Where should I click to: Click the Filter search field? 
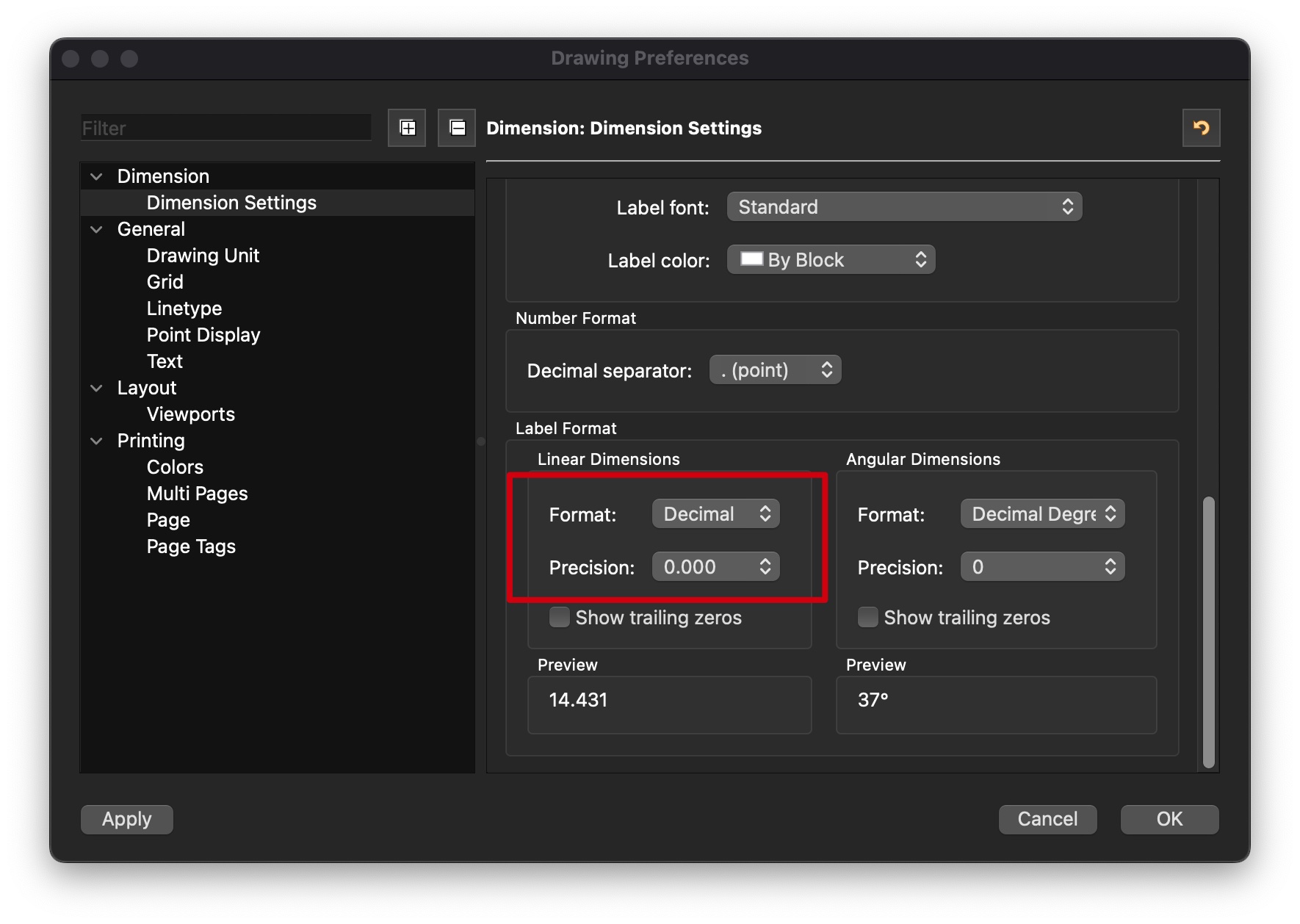point(225,129)
